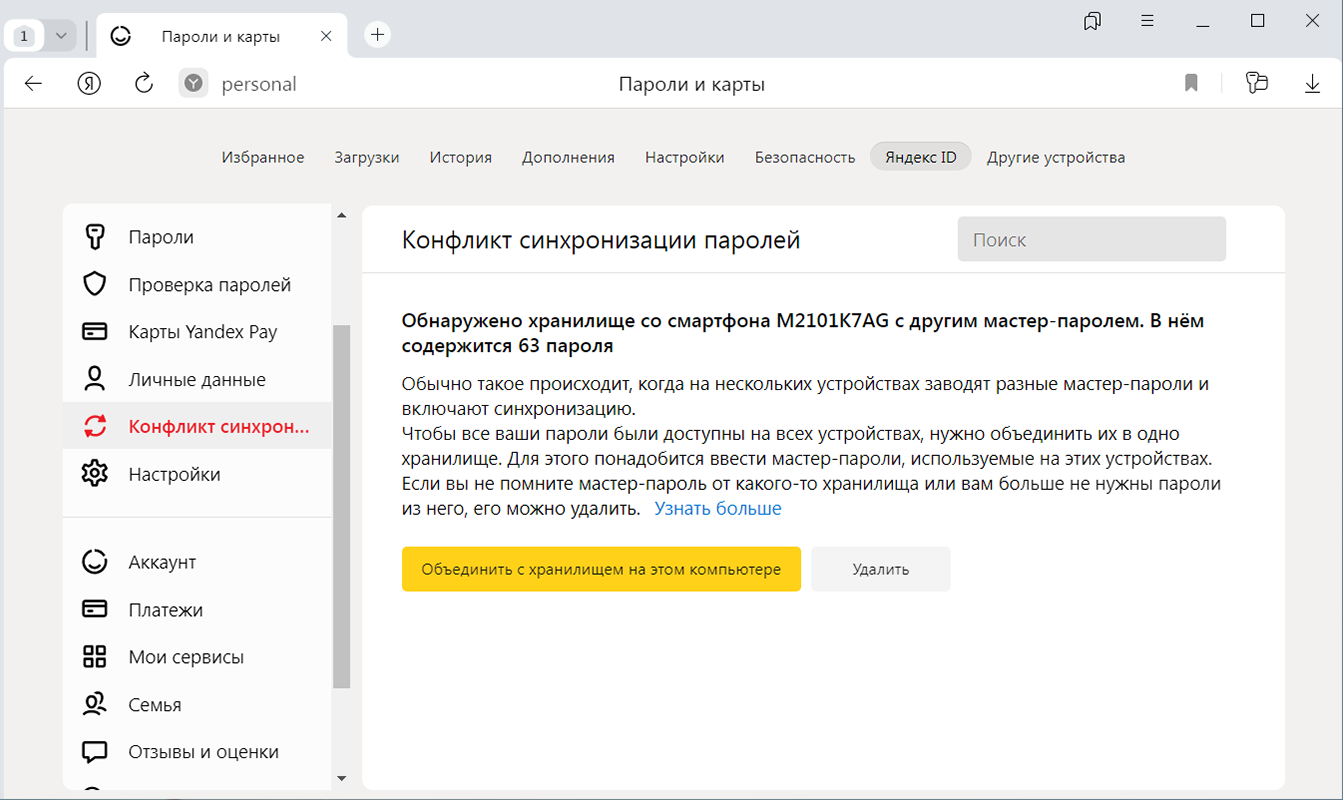Image resolution: width=1343 pixels, height=800 pixels.
Task: Open downloads via the download arrow icon
Action: 1313,84
